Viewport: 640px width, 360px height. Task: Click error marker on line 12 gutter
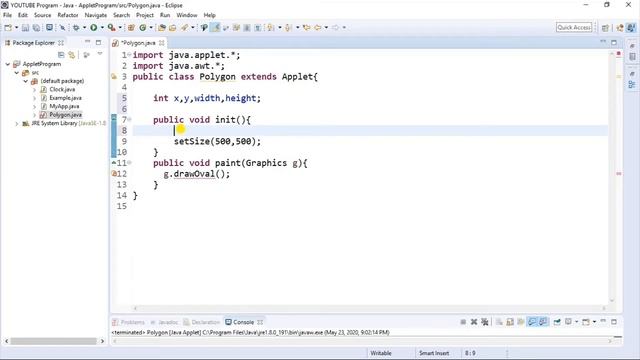114,173
